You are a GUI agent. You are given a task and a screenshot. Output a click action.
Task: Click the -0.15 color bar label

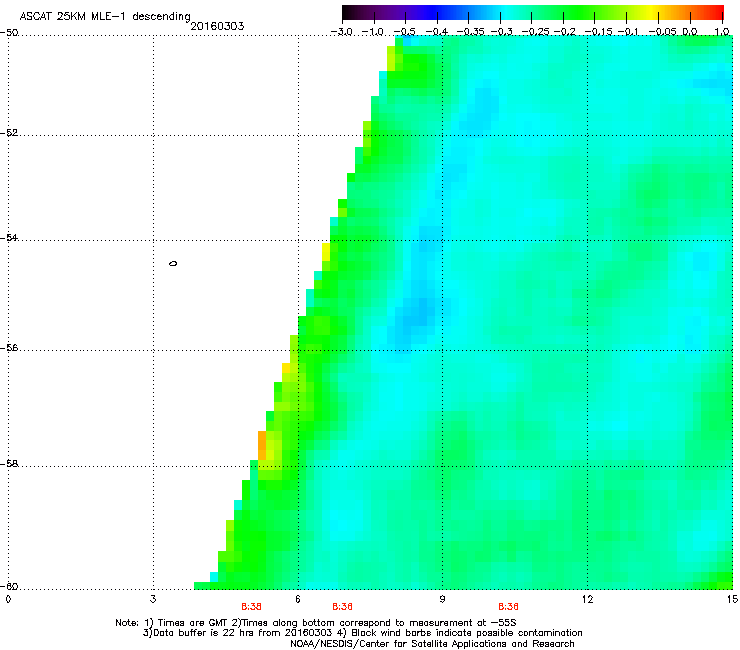click(x=598, y=32)
